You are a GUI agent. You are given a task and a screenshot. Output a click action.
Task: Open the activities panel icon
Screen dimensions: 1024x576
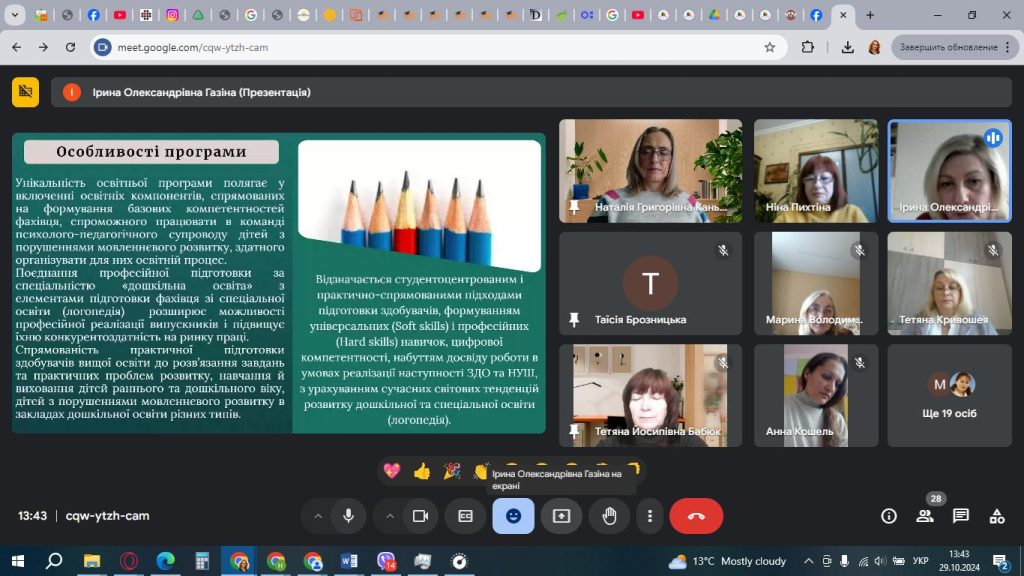pos(997,516)
